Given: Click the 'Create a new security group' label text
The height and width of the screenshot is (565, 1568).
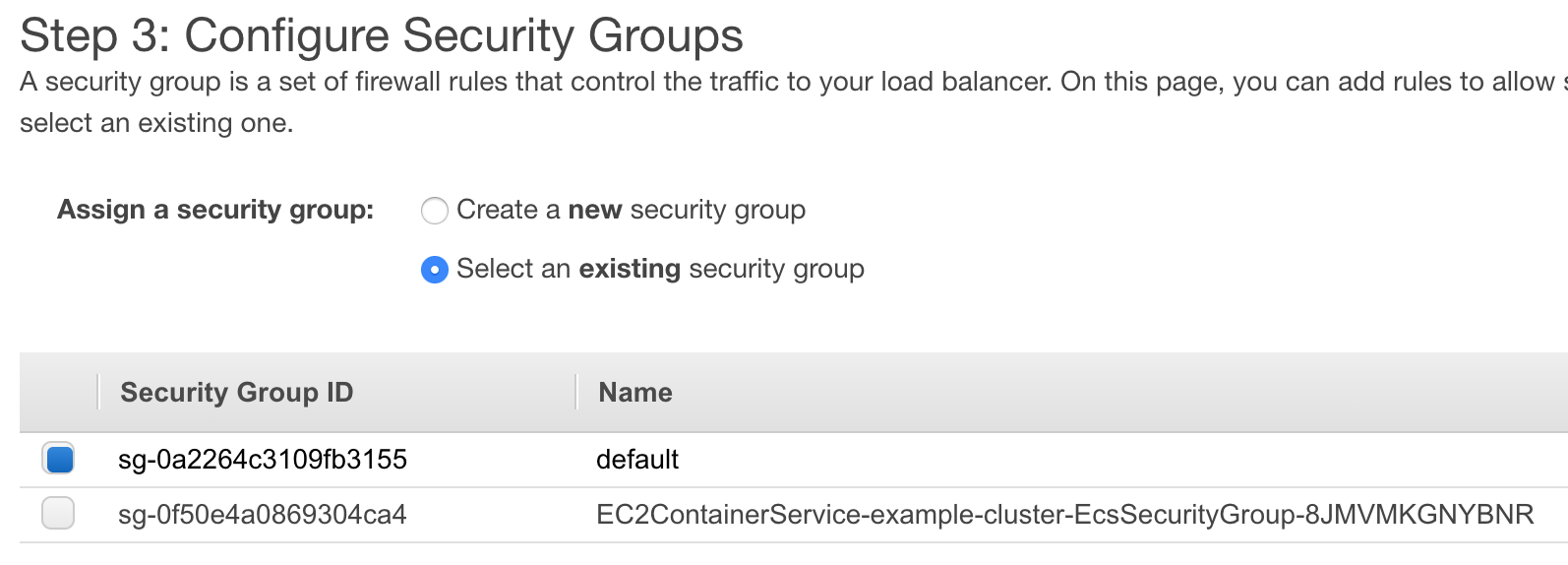Looking at the screenshot, I should pyautogui.click(x=631, y=210).
